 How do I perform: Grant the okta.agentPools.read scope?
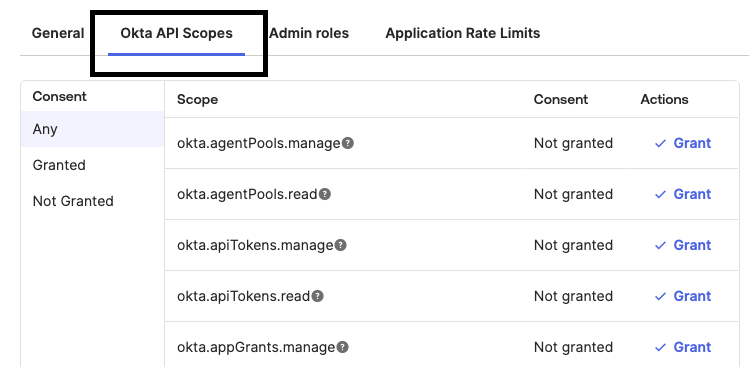pos(683,194)
